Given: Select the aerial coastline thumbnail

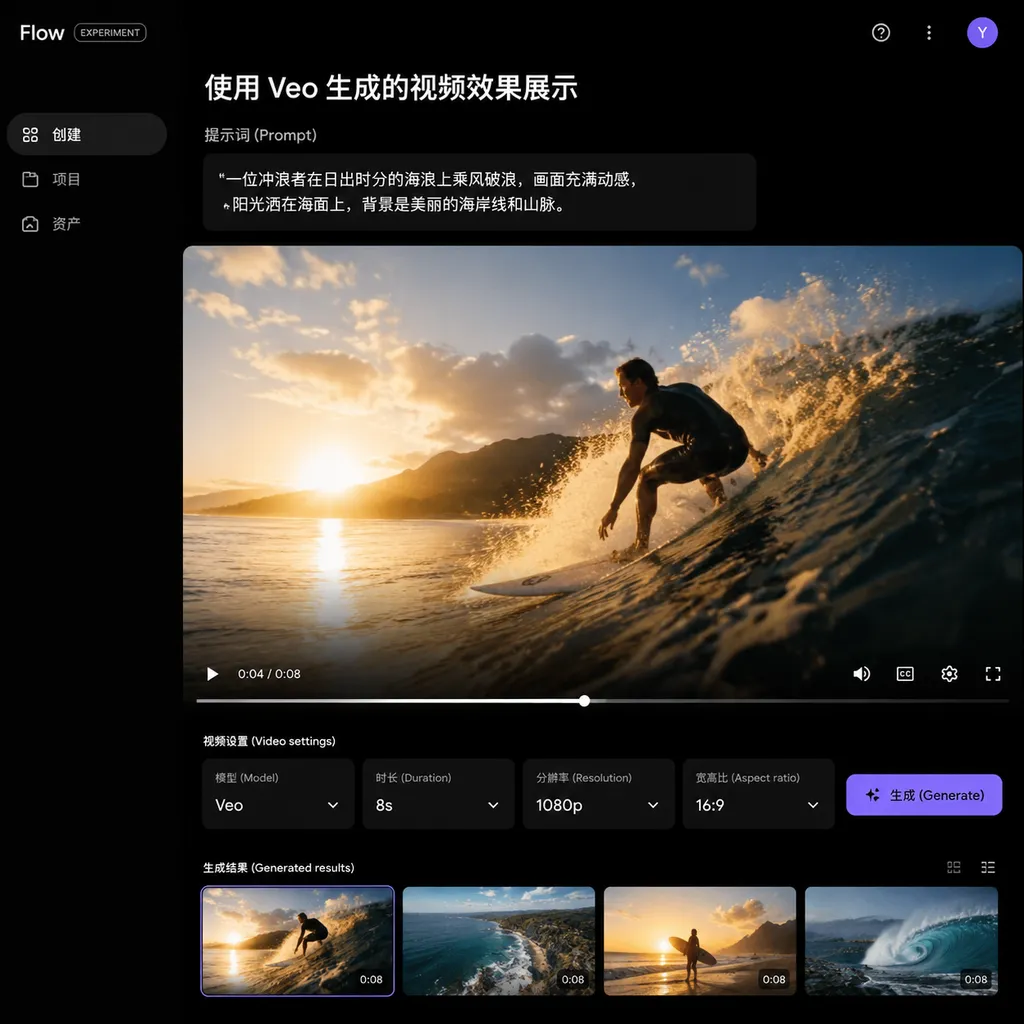Looking at the screenshot, I should coord(499,941).
